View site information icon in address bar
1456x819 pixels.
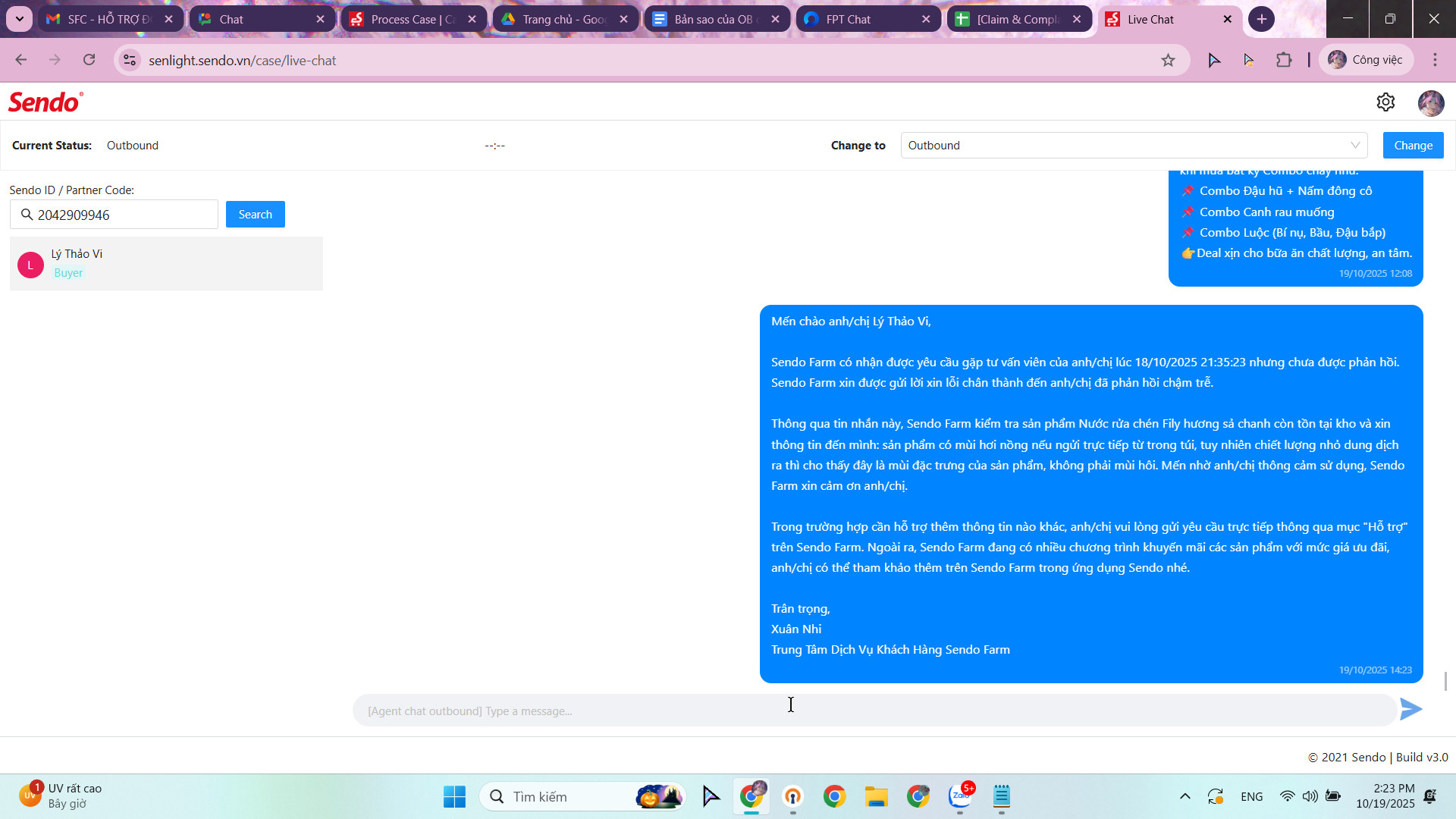click(x=130, y=61)
